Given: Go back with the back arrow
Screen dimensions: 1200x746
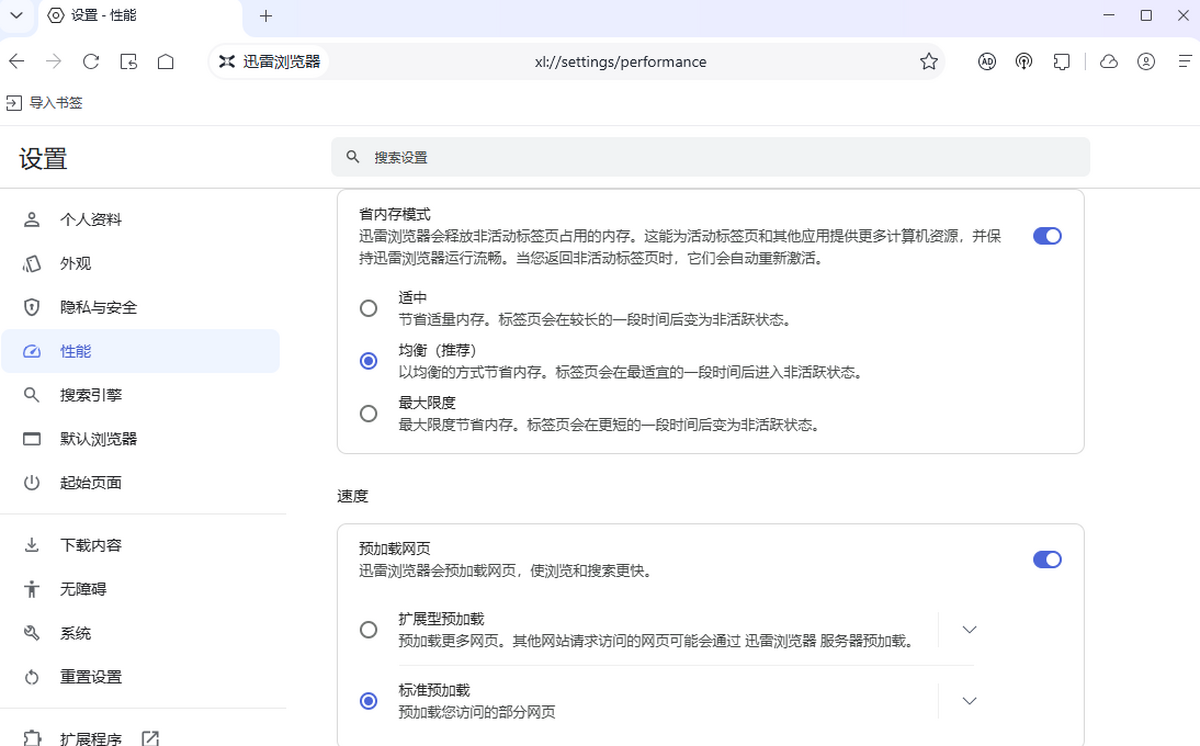Looking at the screenshot, I should click(16, 62).
